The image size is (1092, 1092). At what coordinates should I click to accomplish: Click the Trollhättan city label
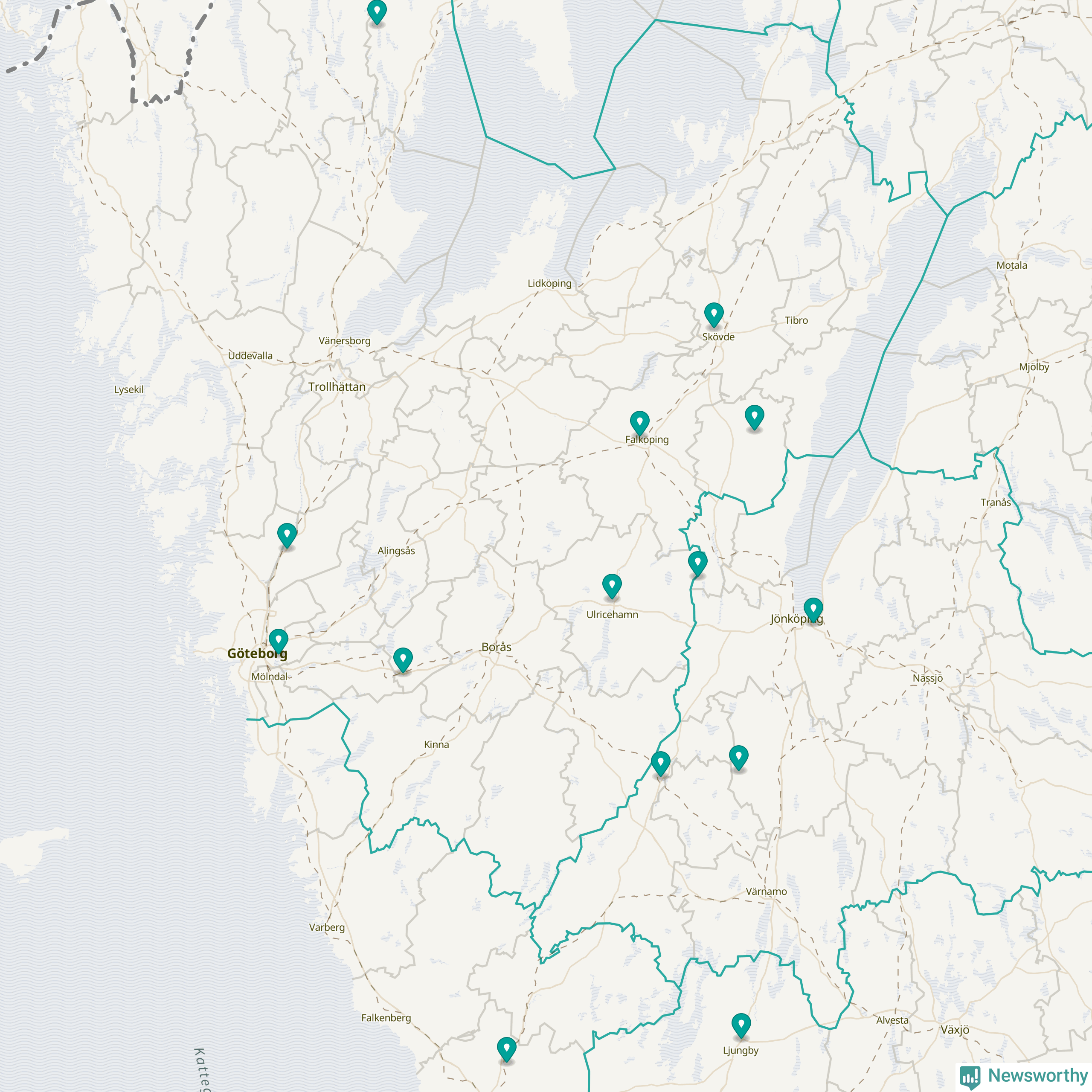click(x=337, y=387)
